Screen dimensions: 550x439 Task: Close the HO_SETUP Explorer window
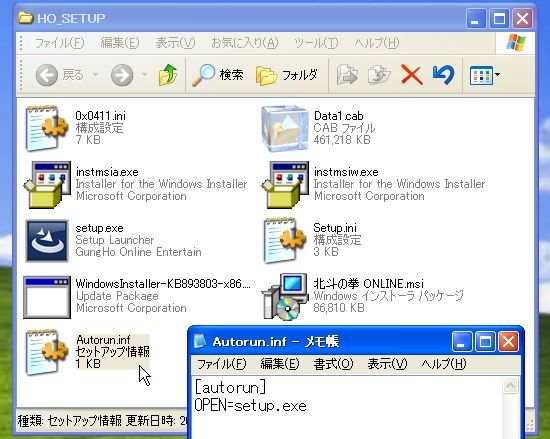tap(522, 18)
